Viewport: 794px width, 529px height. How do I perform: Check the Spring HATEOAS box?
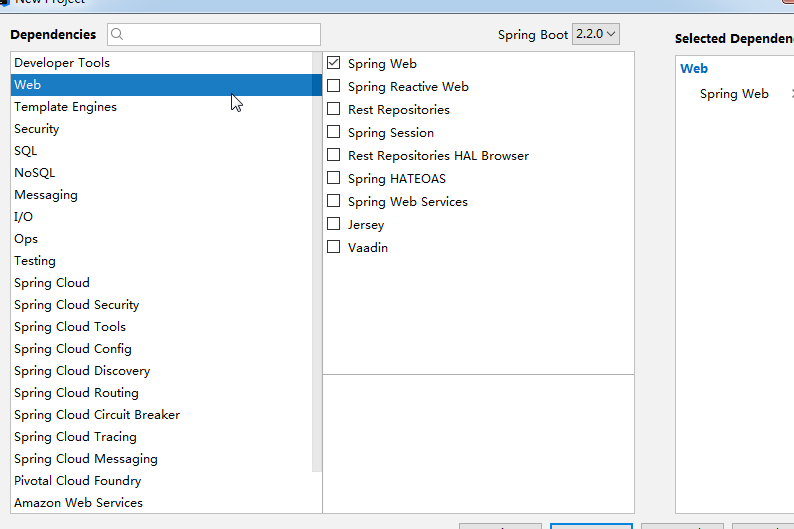coord(333,178)
